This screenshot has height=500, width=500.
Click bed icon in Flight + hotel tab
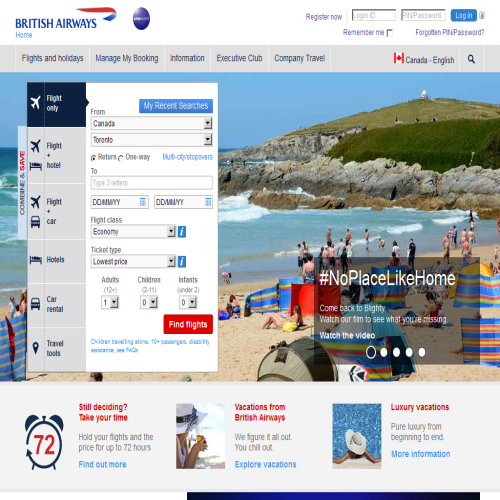[x=36, y=166]
